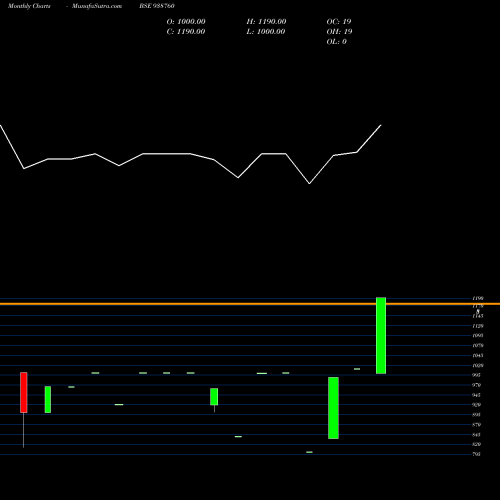Select the close value 'C: 1190.00'
The width and height of the screenshot is (500, 500).
click(x=186, y=32)
